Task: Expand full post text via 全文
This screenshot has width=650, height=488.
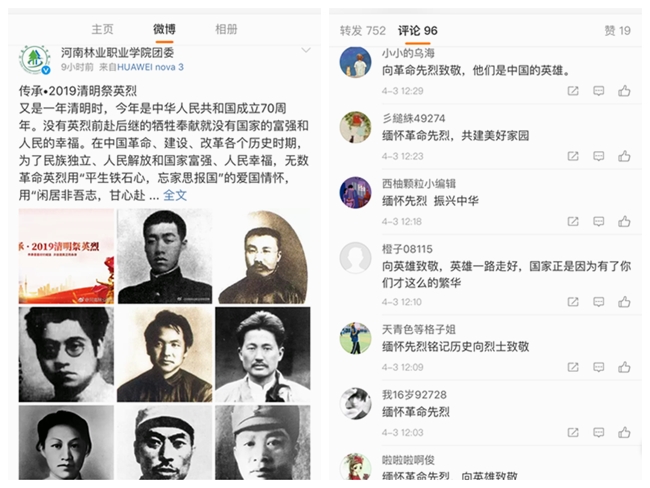Action: (175, 195)
